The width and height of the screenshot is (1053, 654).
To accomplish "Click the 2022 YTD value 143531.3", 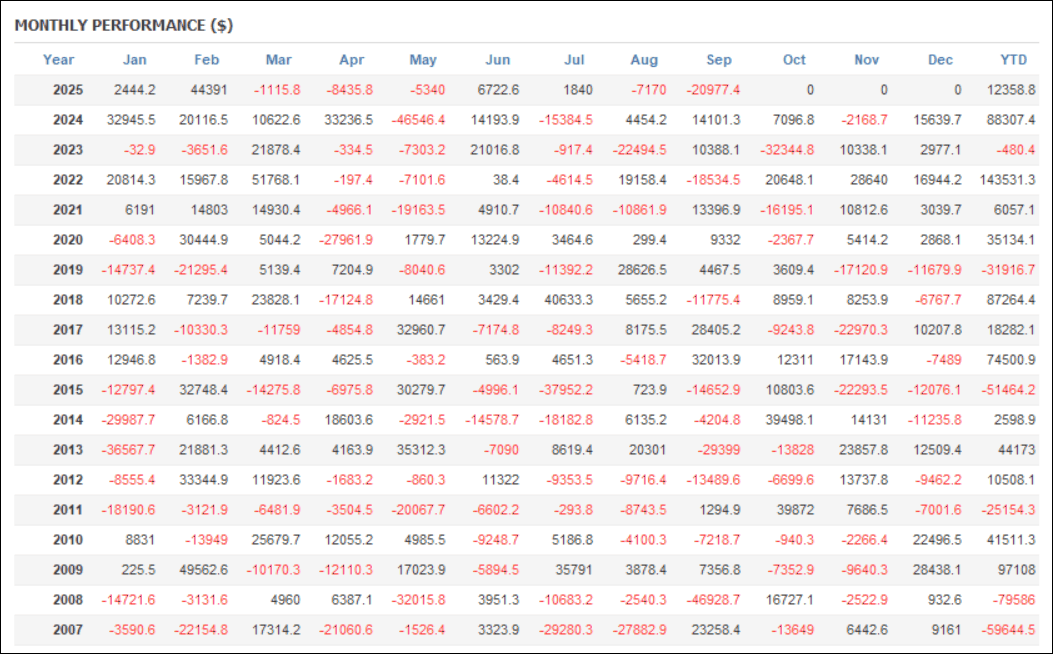I will click(1003, 180).
